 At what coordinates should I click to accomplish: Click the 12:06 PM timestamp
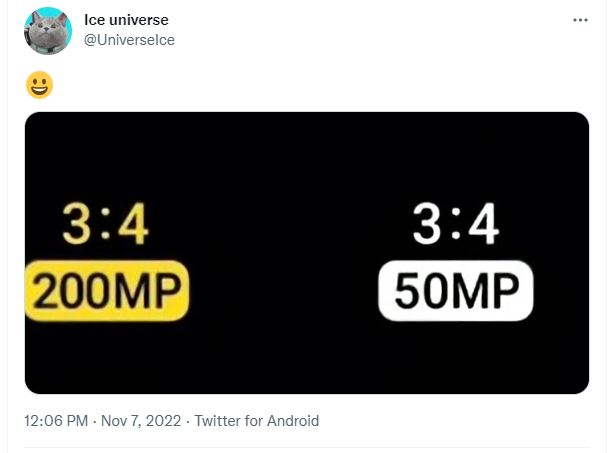(57, 421)
